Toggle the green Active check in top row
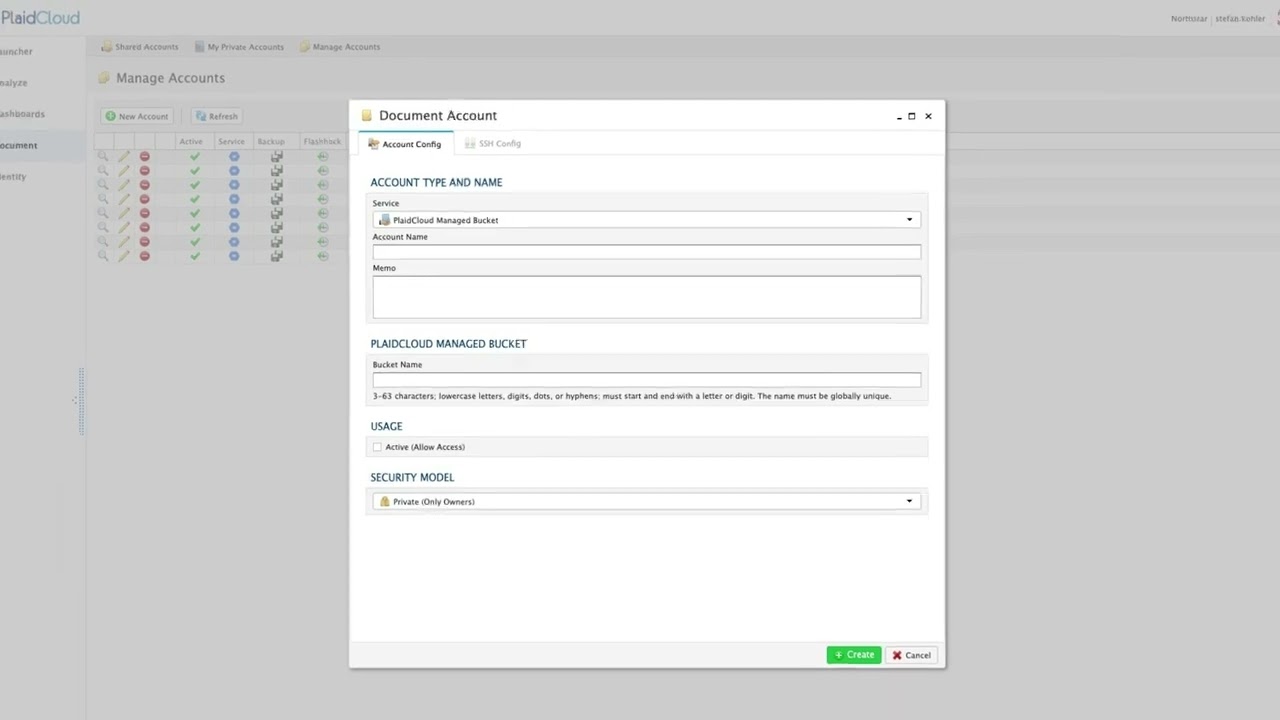 click(x=195, y=157)
